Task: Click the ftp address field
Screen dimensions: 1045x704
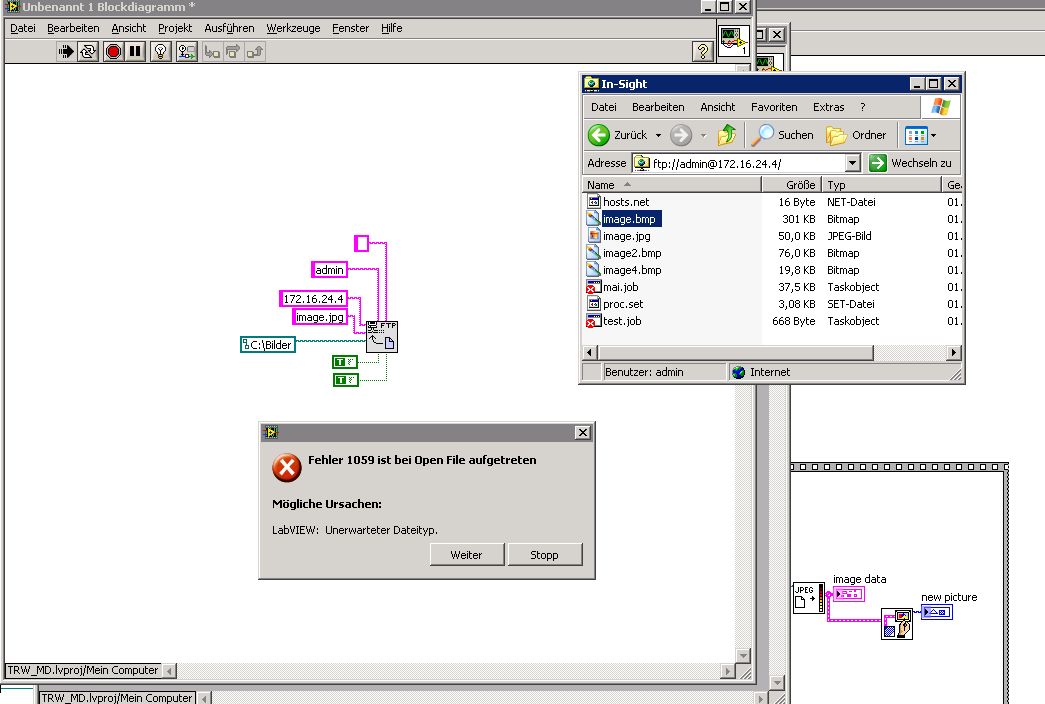Action: click(x=738, y=163)
